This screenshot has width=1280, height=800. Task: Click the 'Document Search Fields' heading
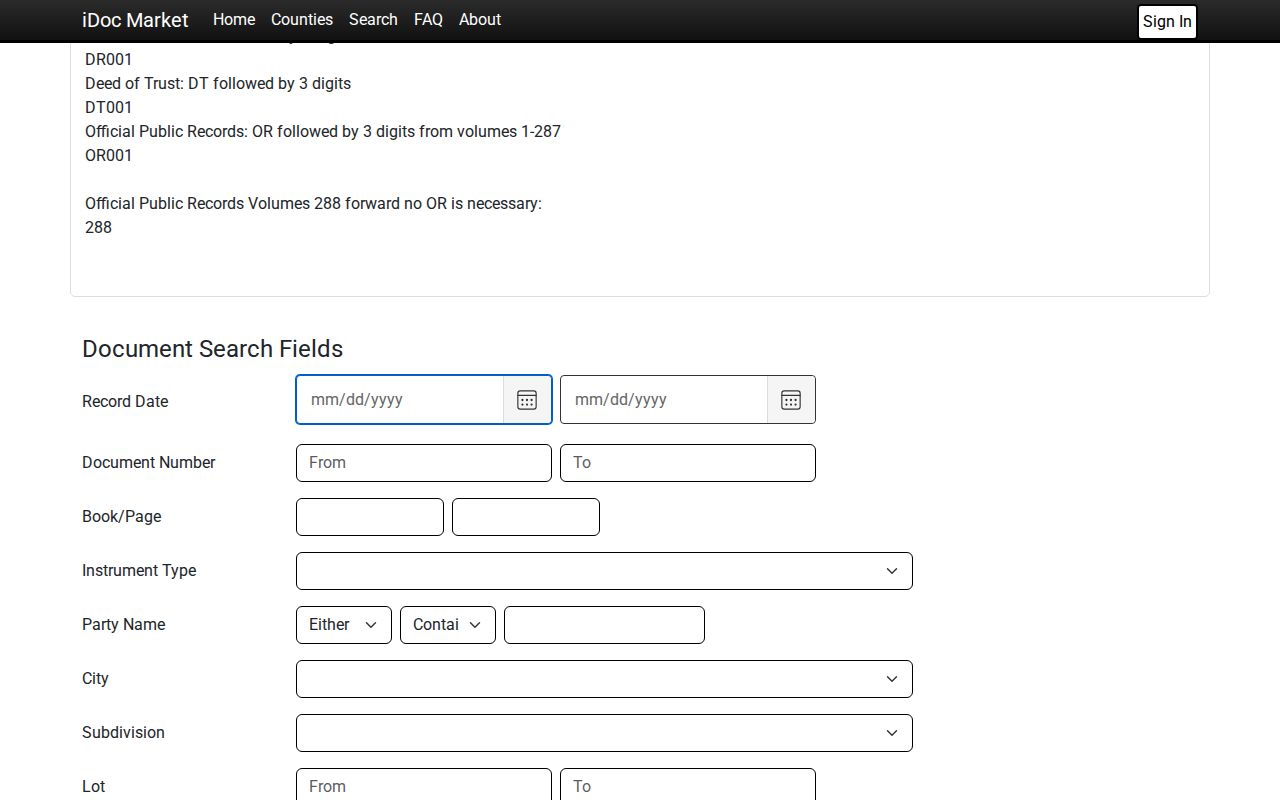(212, 349)
